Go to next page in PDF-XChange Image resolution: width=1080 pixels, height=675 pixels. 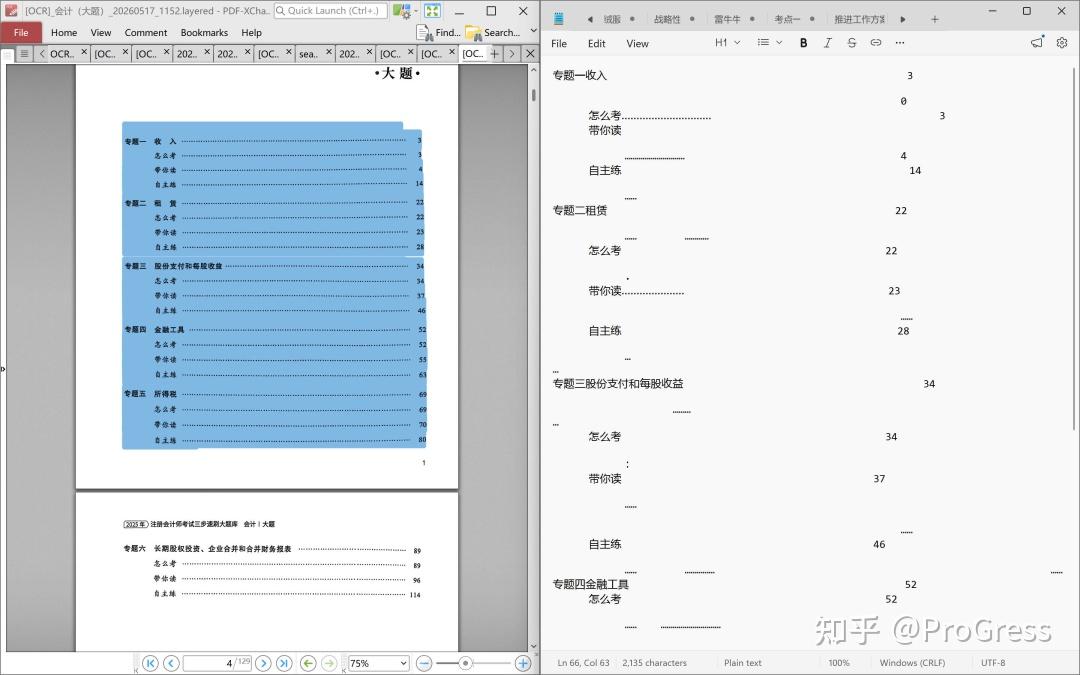click(x=262, y=663)
